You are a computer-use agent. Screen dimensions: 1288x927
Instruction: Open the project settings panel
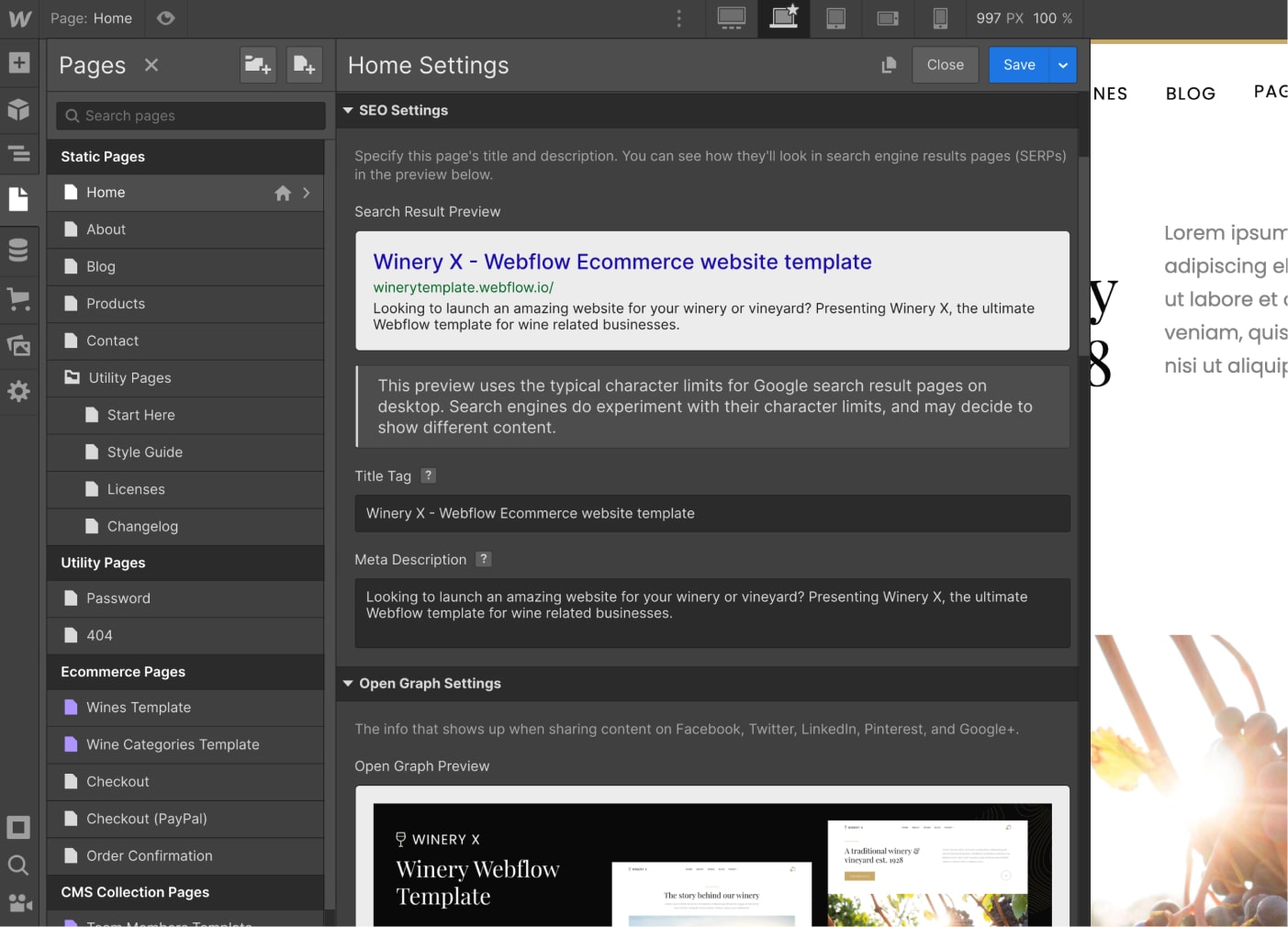19,391
